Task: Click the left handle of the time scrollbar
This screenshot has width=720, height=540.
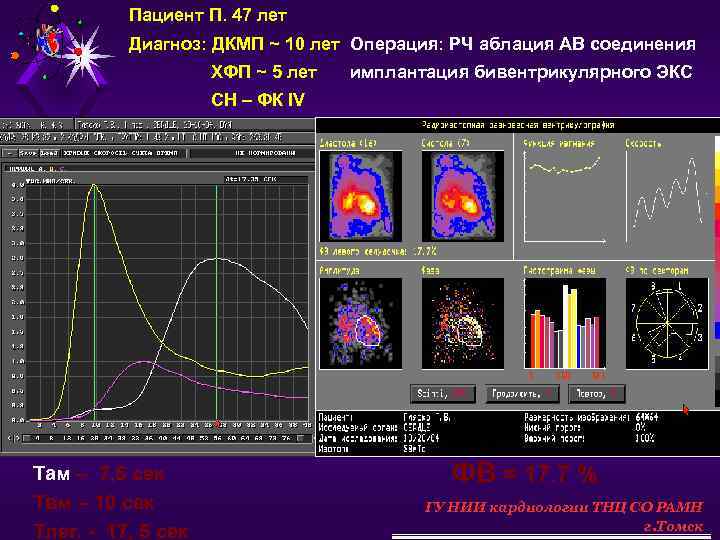Action: [27, 439]
